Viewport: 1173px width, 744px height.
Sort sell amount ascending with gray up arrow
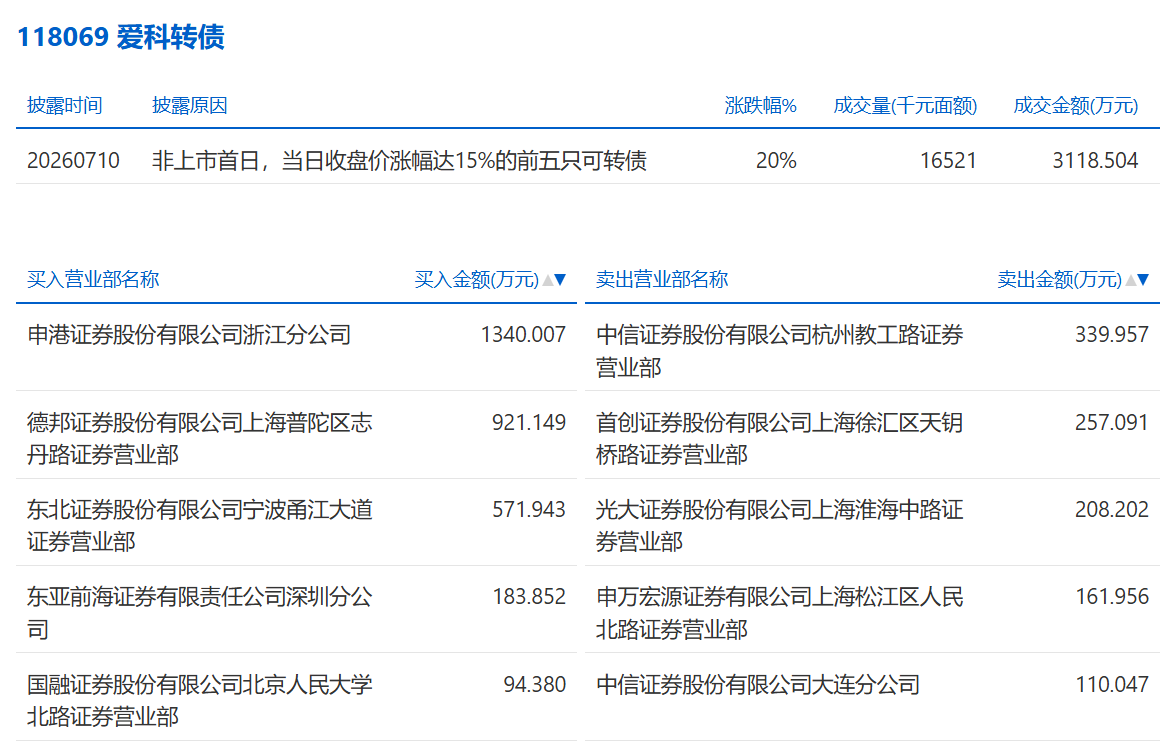(x=1130, y=280)
